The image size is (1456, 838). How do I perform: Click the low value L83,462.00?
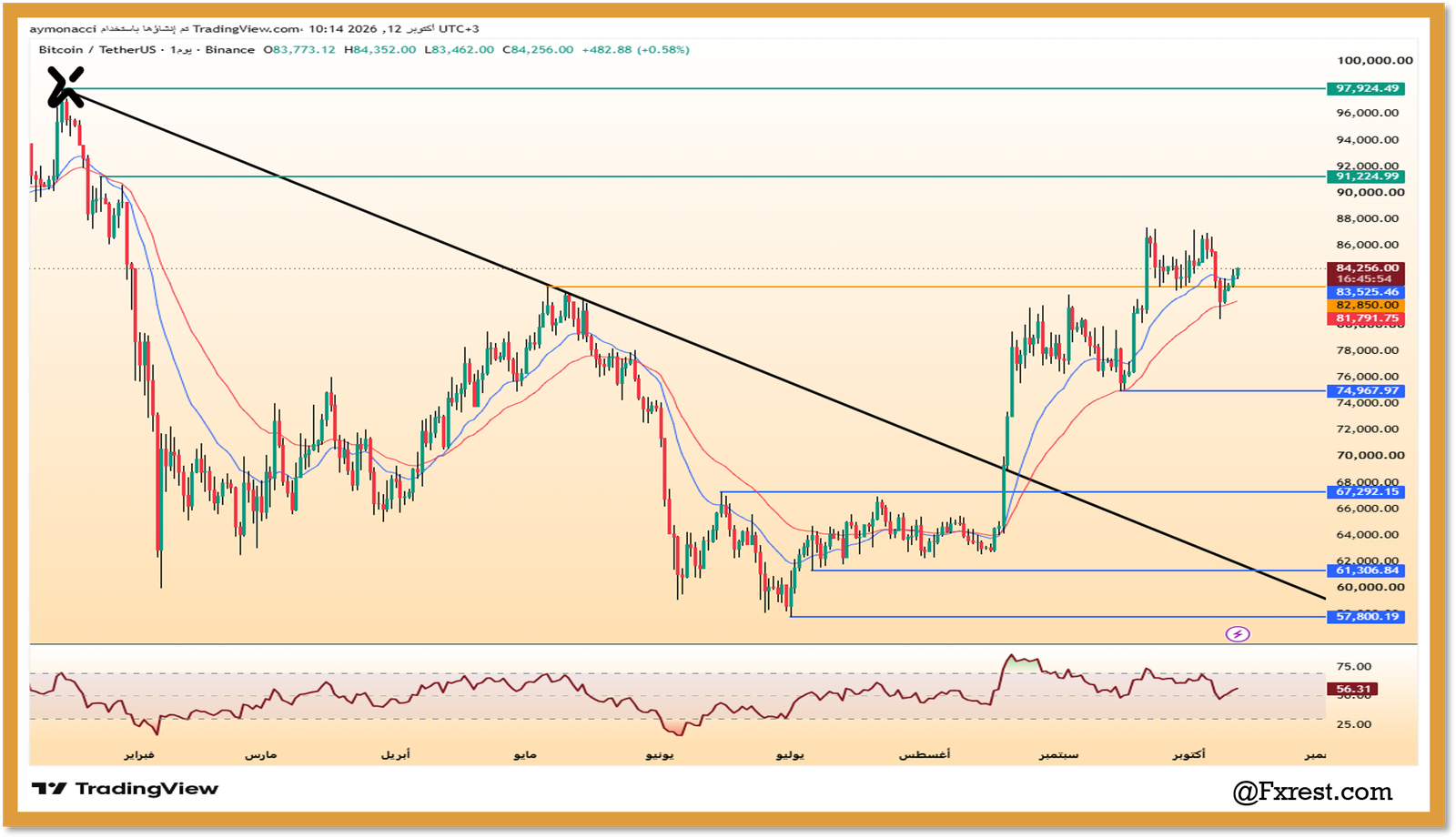coord(460,50)
